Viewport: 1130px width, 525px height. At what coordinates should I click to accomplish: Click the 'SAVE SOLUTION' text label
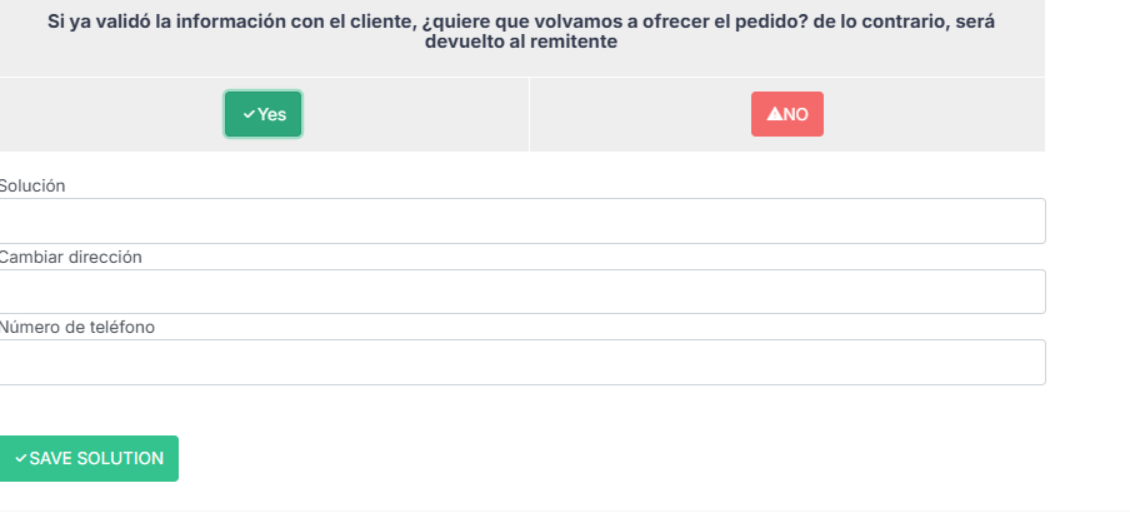(96, 459)
